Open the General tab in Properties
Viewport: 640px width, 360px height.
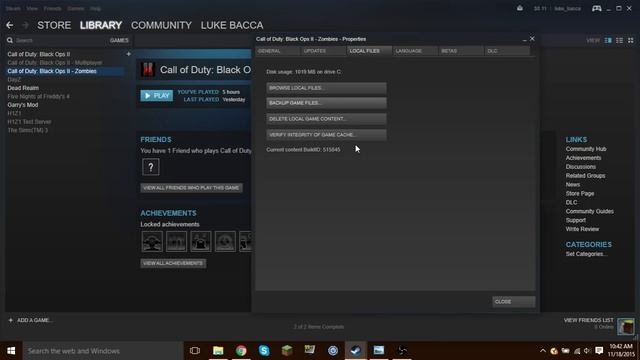277,51
